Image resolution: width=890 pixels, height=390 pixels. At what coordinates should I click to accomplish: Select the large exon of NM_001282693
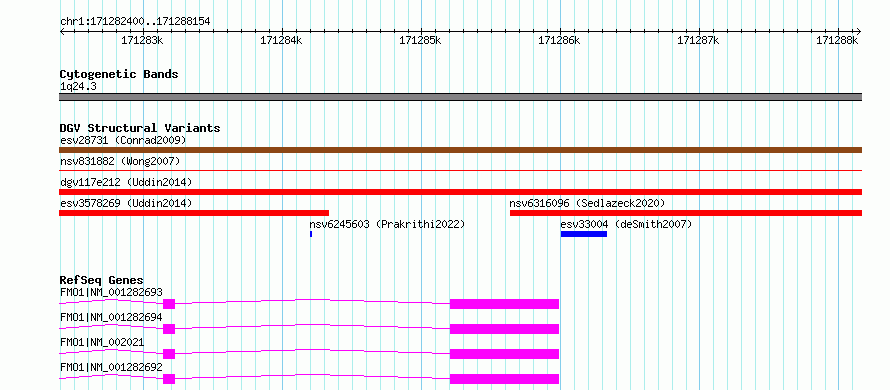click(505, 304)
